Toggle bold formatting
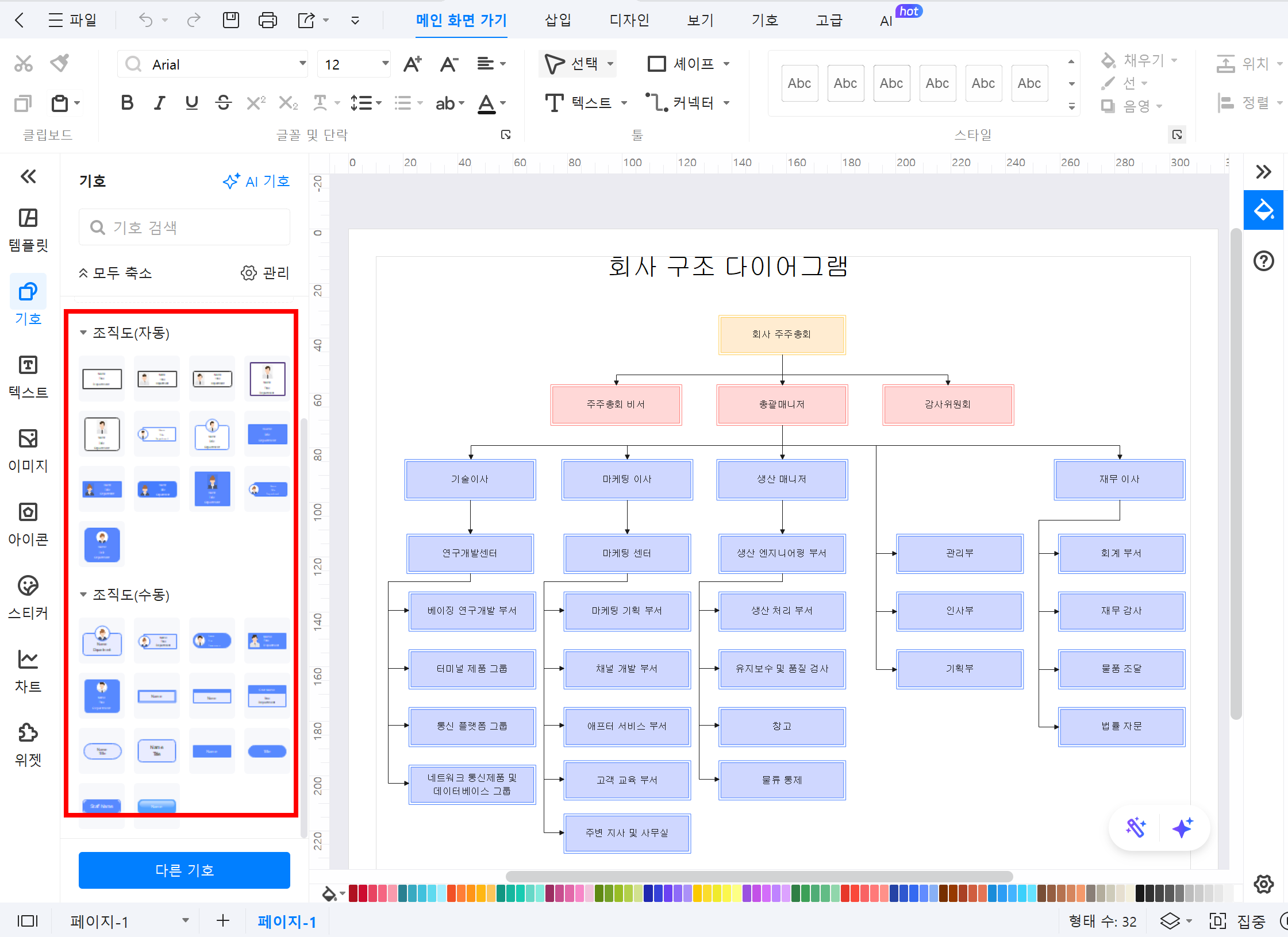The image size is (1288, 937). [127, 103]
